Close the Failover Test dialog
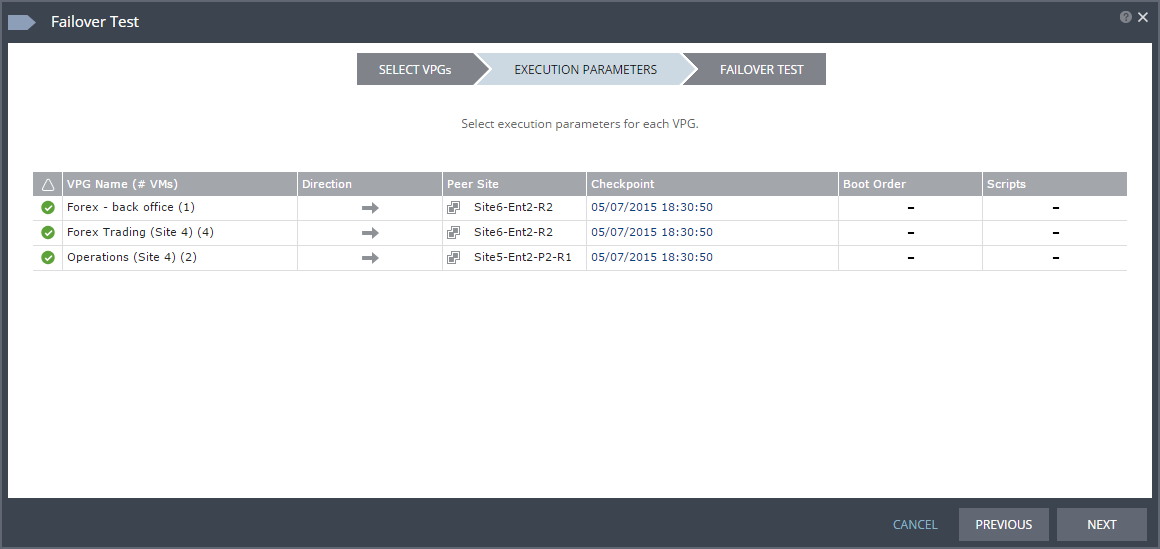Screen dimensions: 1160x549 pyautogui.click(x=1143, y=18)
